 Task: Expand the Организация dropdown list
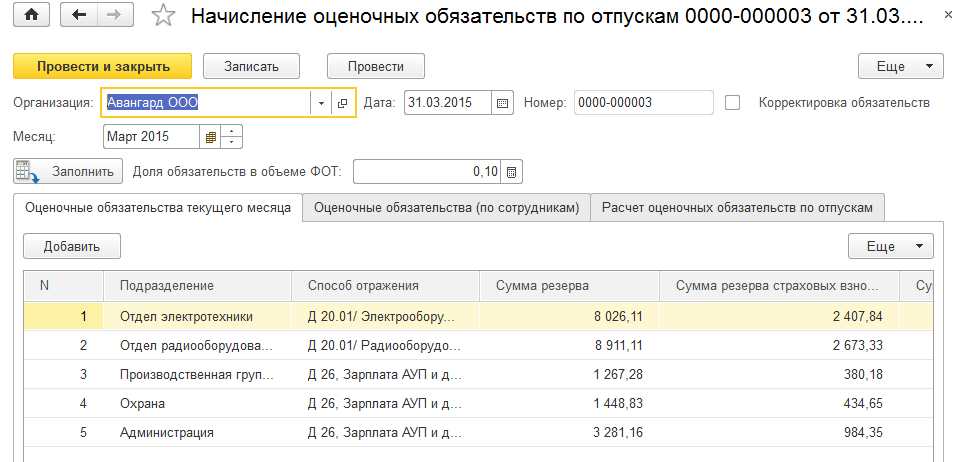(321, 103)
